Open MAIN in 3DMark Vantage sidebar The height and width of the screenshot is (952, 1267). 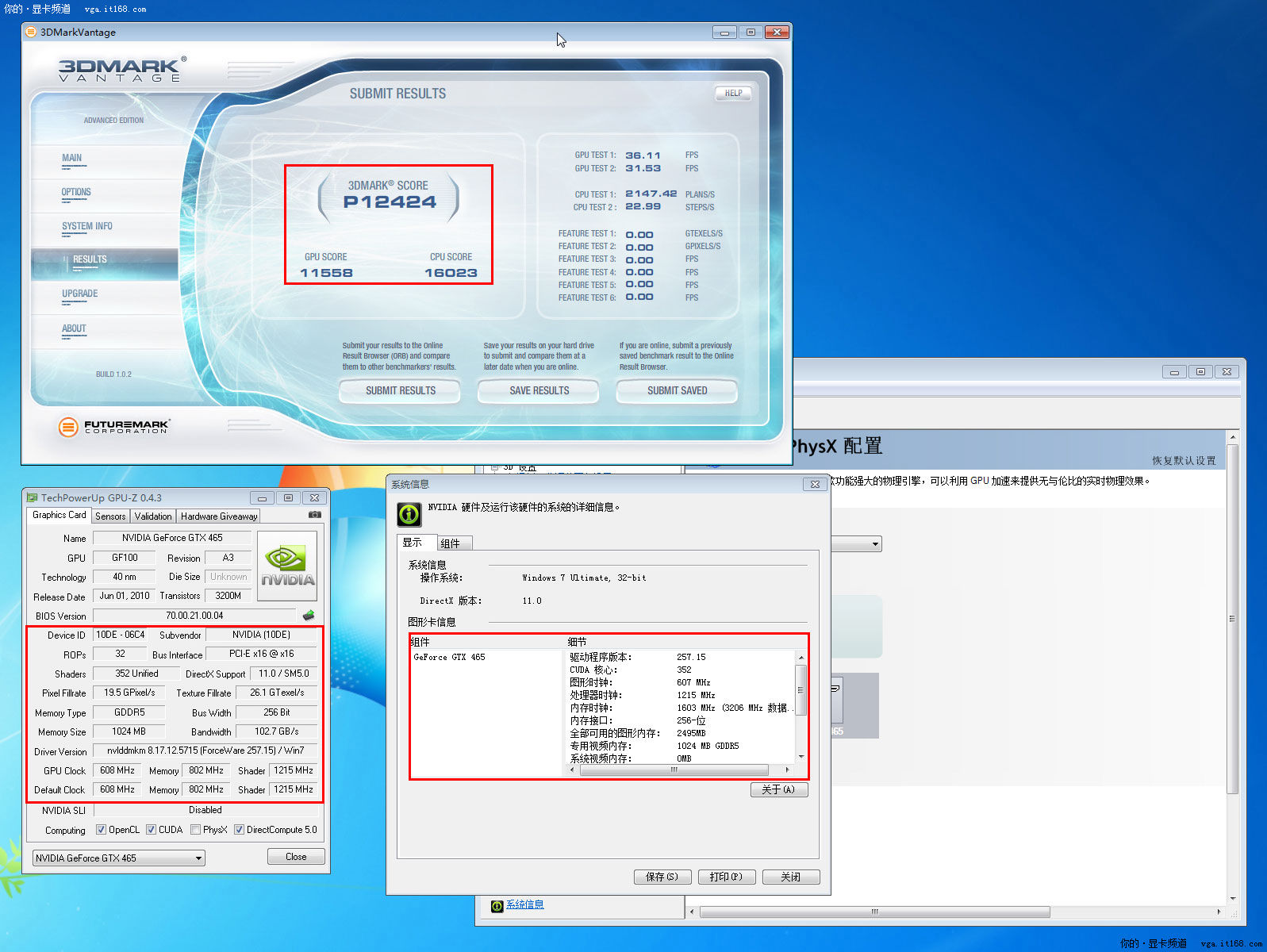point(72,158)
